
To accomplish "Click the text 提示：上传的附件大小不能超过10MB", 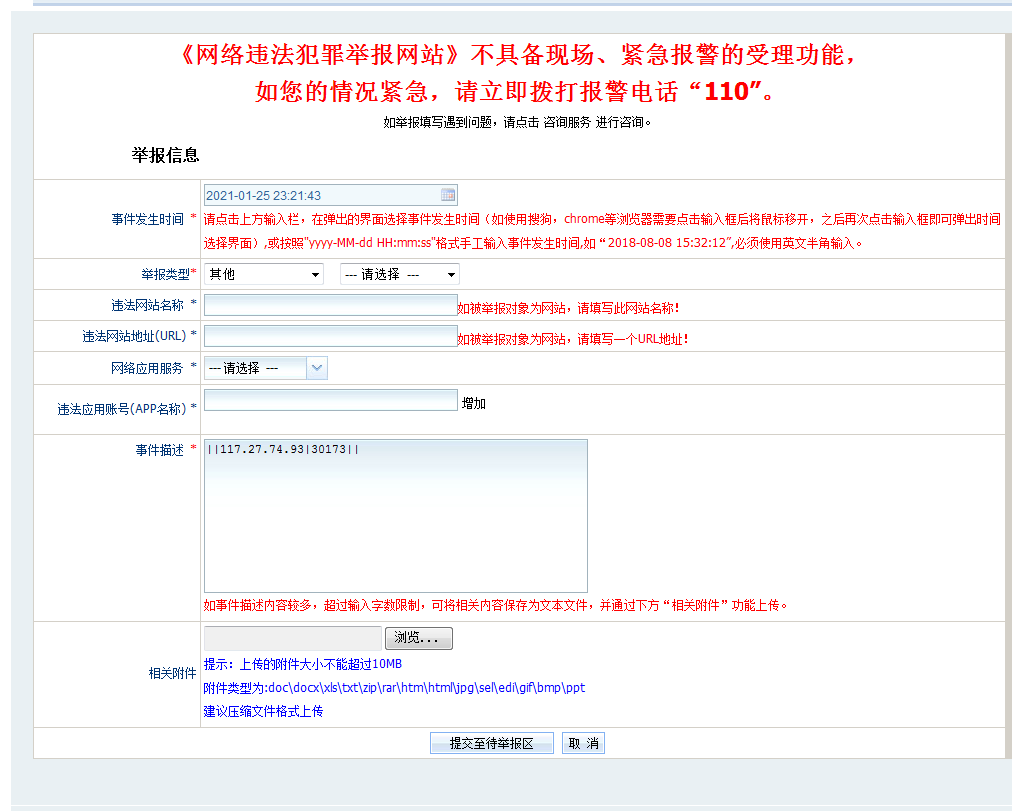I will (303, 664).
